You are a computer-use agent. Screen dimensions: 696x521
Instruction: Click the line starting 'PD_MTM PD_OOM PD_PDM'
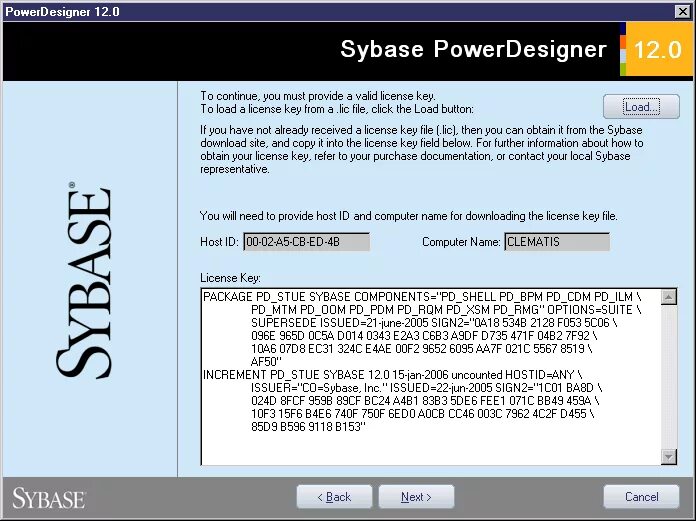[x=446, y=309]
